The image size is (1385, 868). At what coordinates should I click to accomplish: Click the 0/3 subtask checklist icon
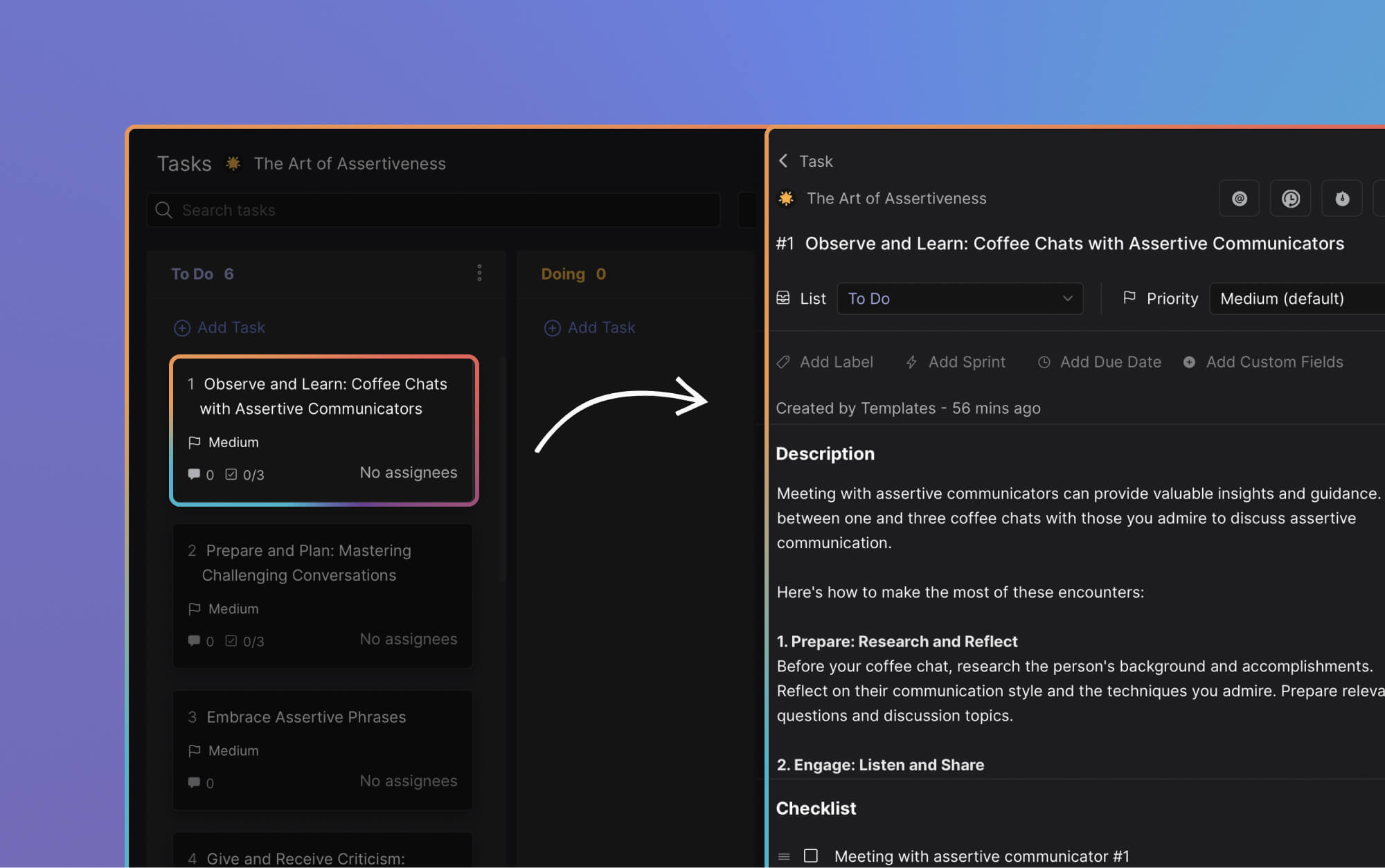coord(231,474)
